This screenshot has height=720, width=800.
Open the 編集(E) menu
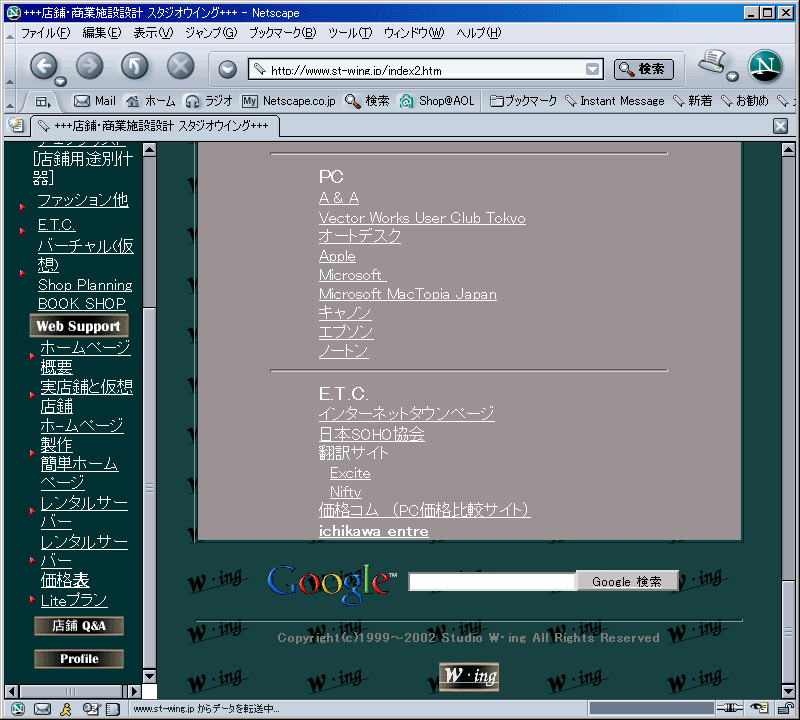coord(102,33)
